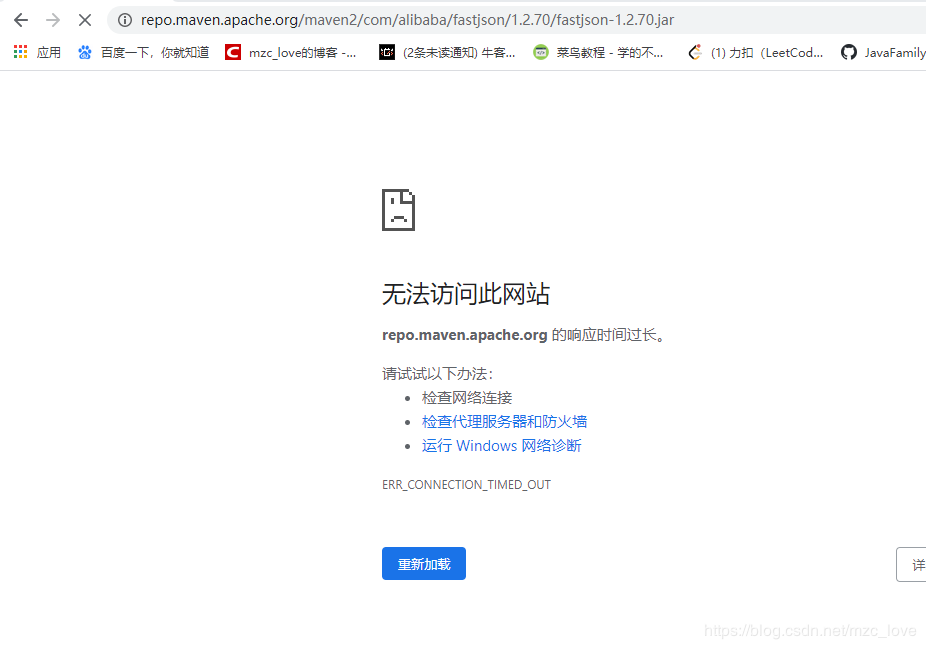Open the 力扣 LeetCode bookmark icon

695,52
